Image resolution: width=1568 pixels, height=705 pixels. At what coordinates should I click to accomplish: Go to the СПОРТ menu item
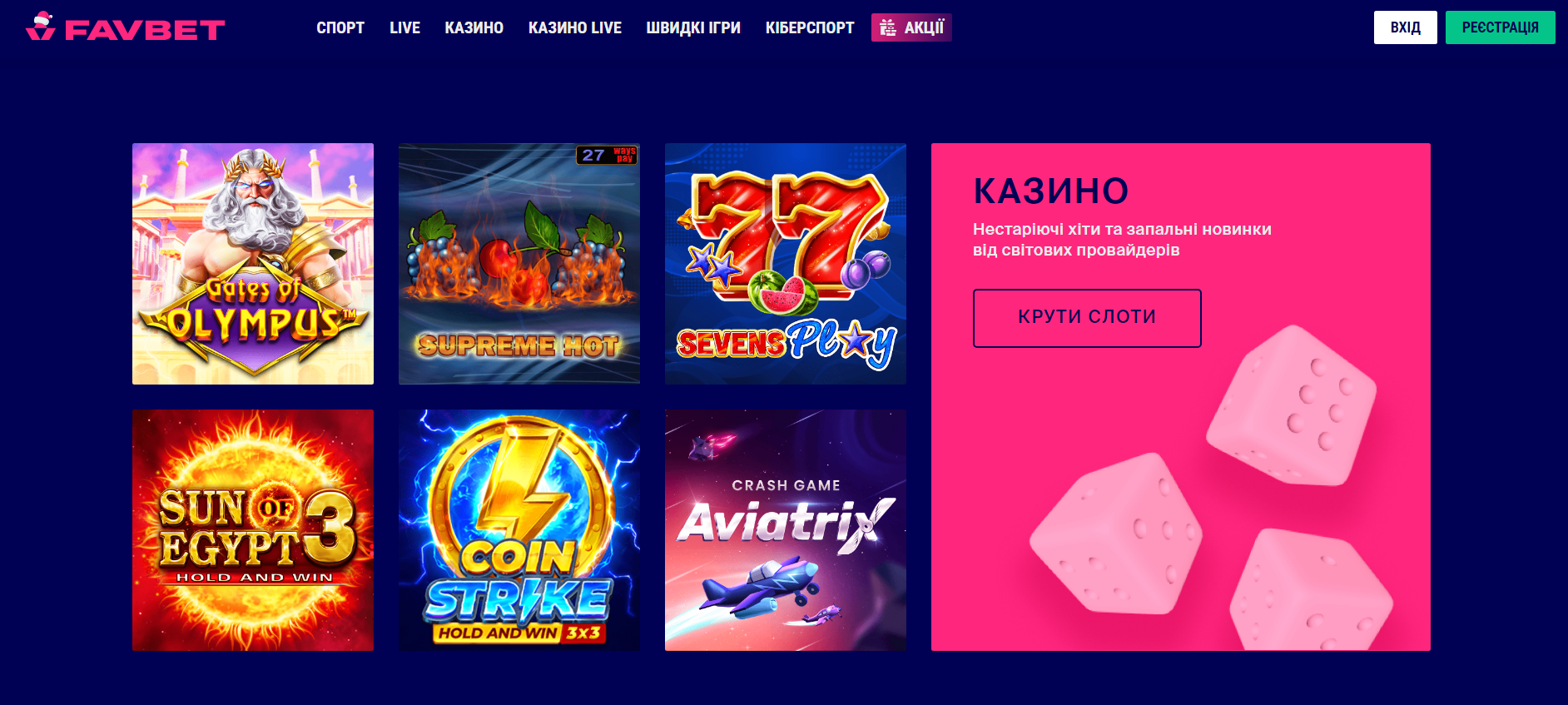340,27
